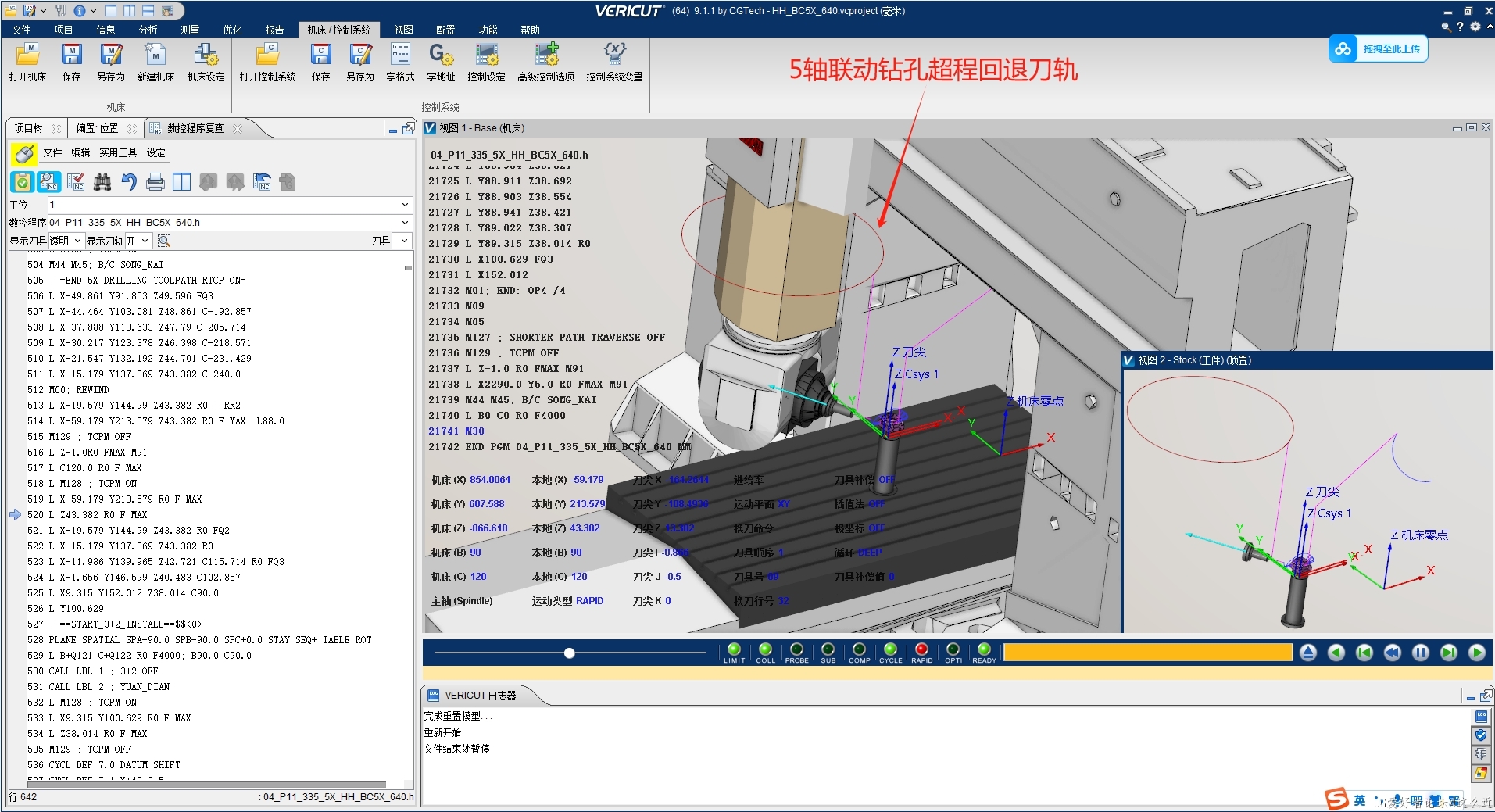This screenshot has height=812, width=1495.
Task: Click line 21741 M30 in view
Action: tap(456, 431)
